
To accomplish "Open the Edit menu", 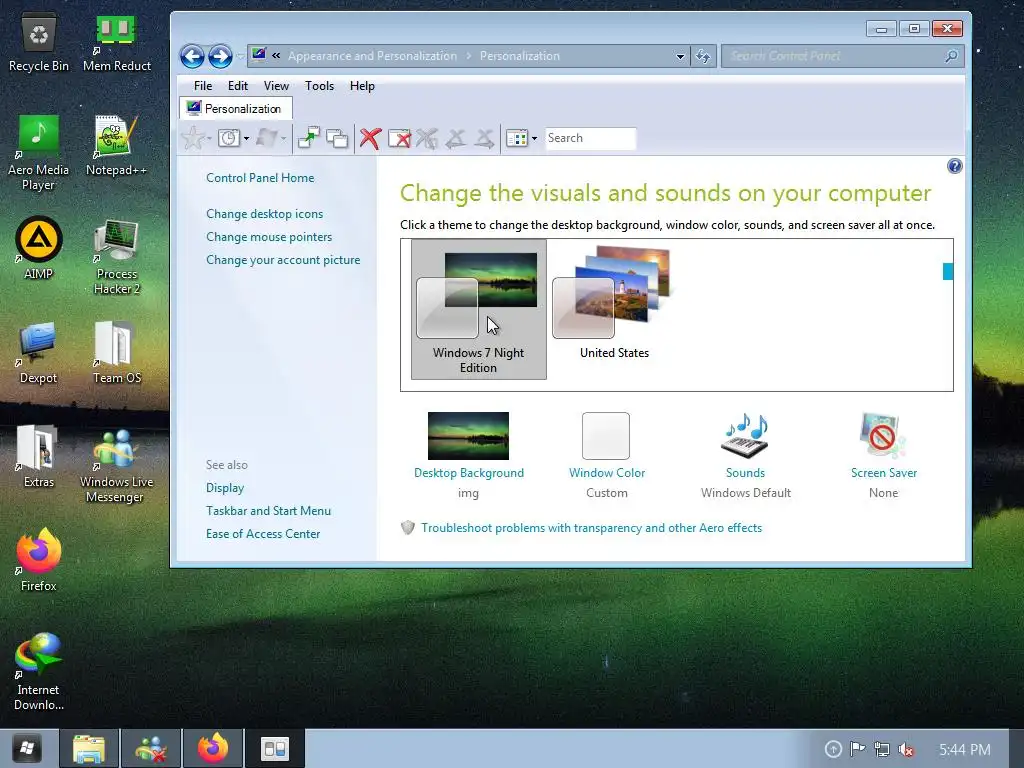I will click(x=238, y=86).
